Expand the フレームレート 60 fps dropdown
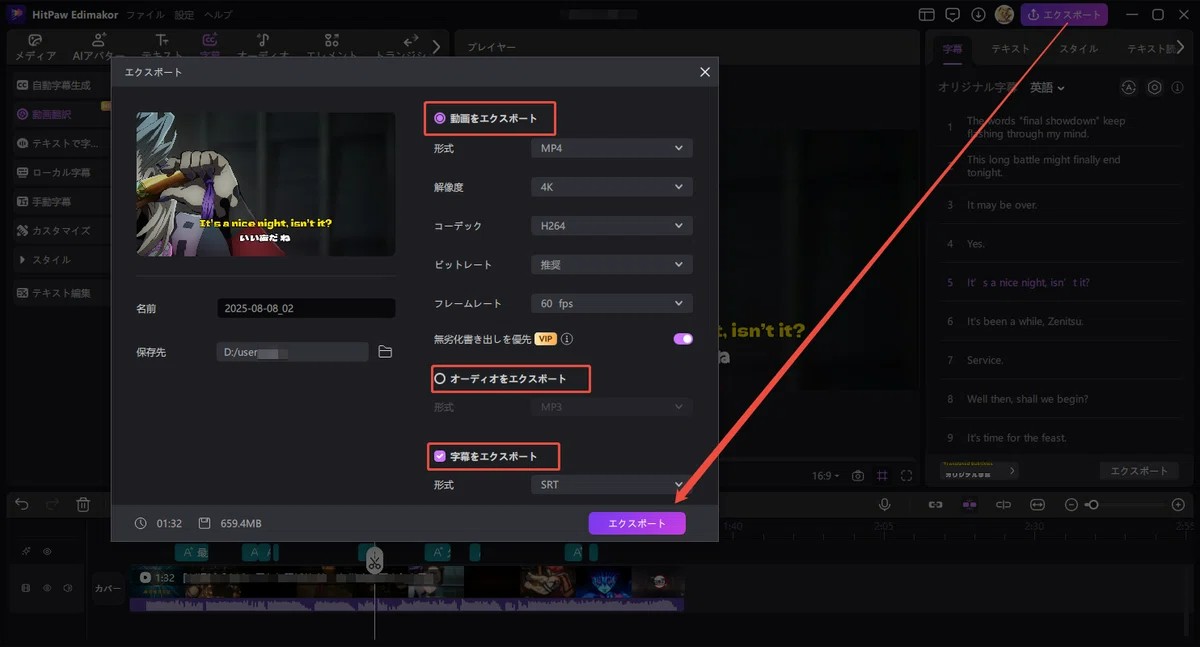 click(x=611, y=303)
